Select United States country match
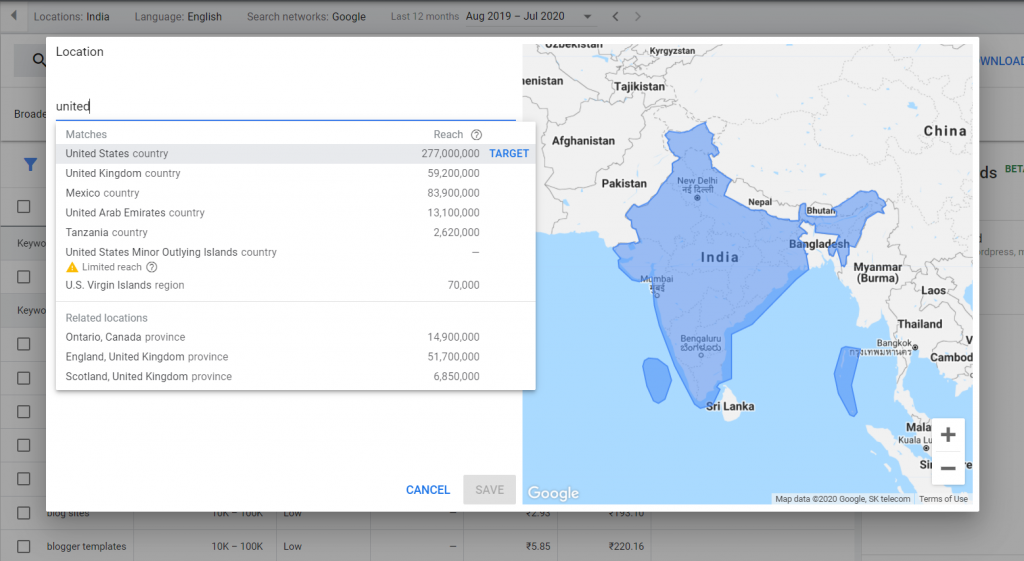The width and height of the screenshot is (1024, 561). pos(295,153)
